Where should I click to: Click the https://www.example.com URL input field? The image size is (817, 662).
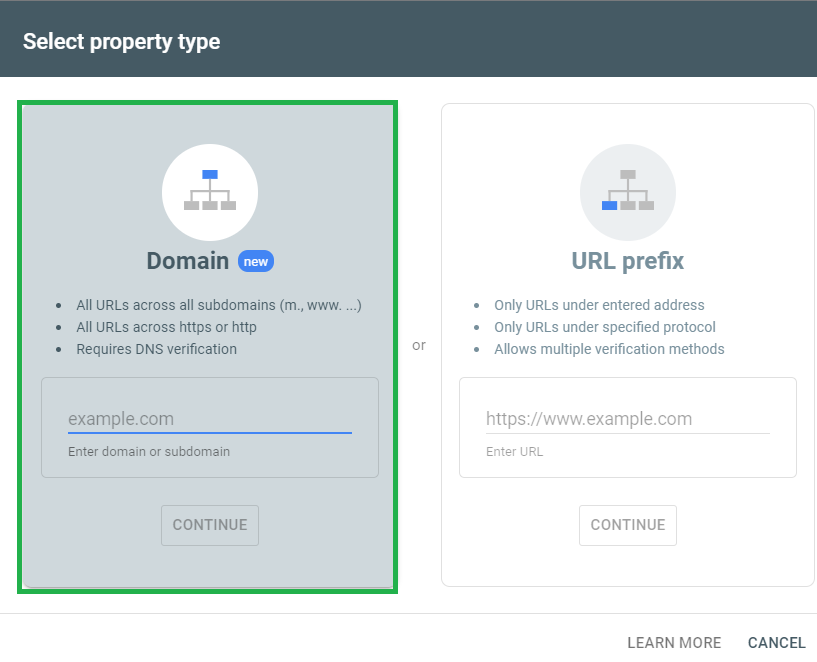(627, 418)
